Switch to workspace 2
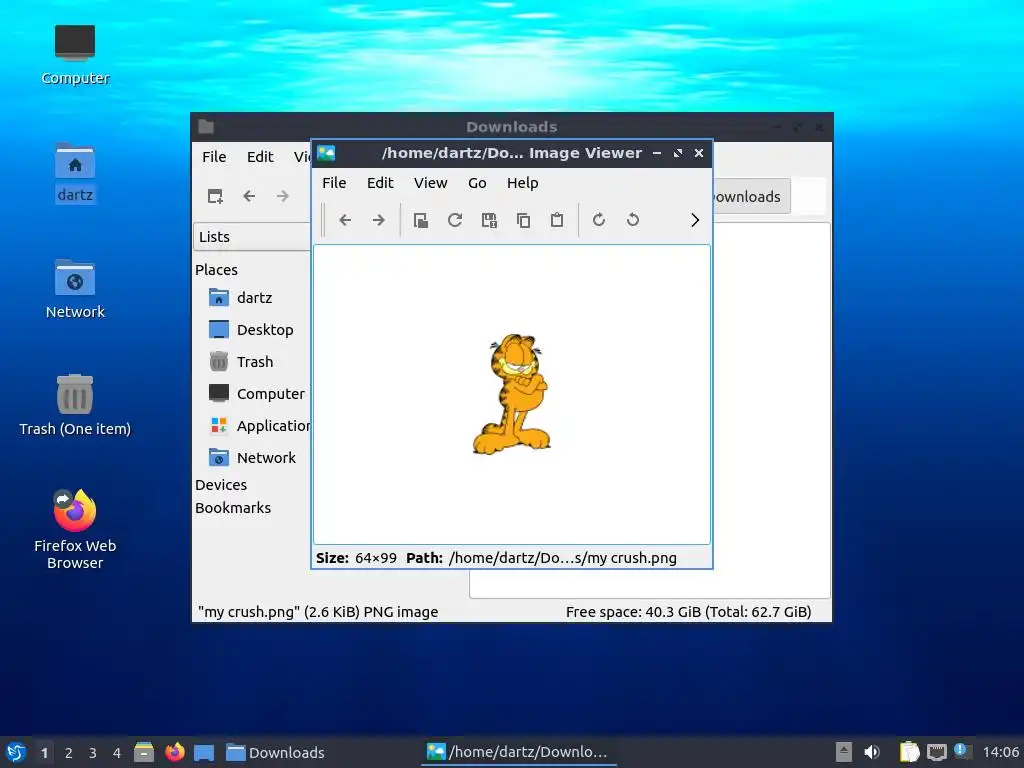Screen dimensions: 1024x768 tap(69, 753)
